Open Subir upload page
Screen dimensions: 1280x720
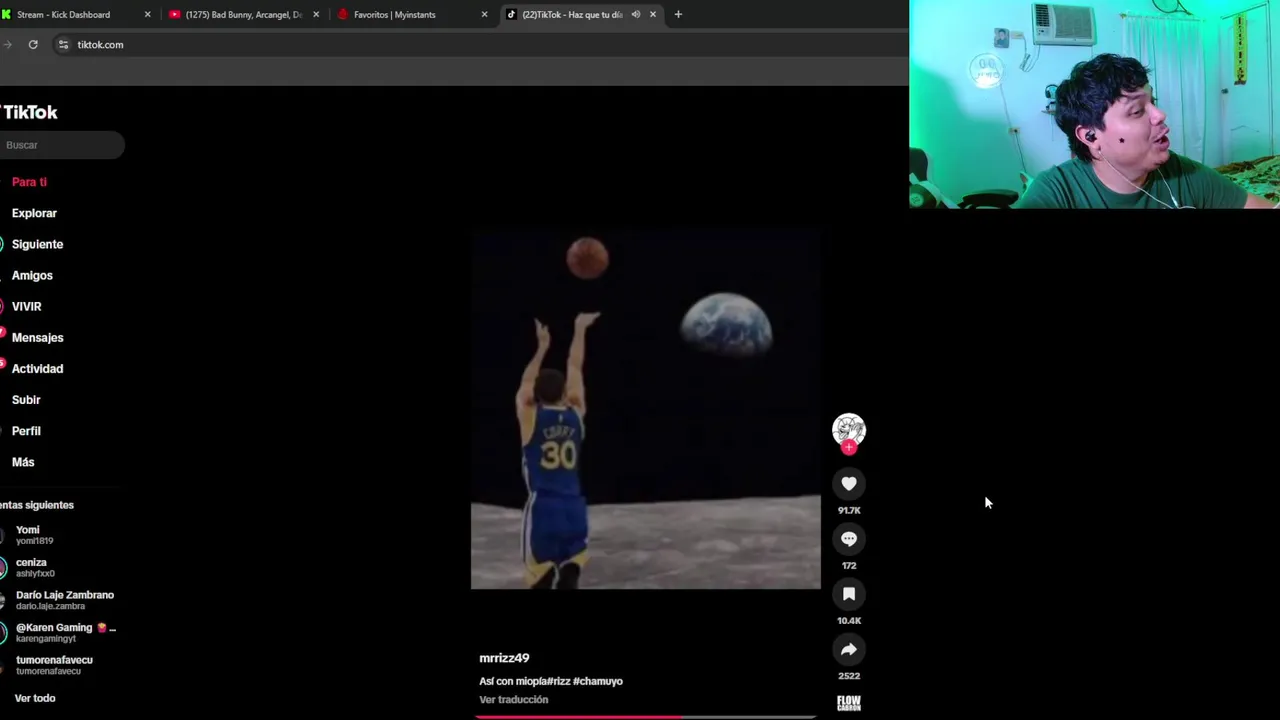tap(26, 400)
